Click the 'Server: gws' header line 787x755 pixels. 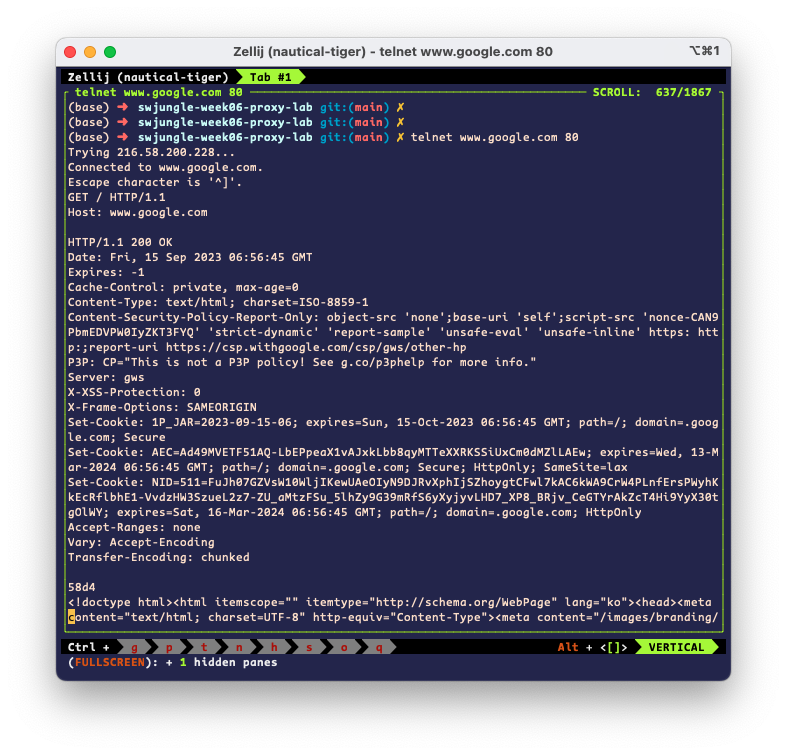(x=106, y=378)
